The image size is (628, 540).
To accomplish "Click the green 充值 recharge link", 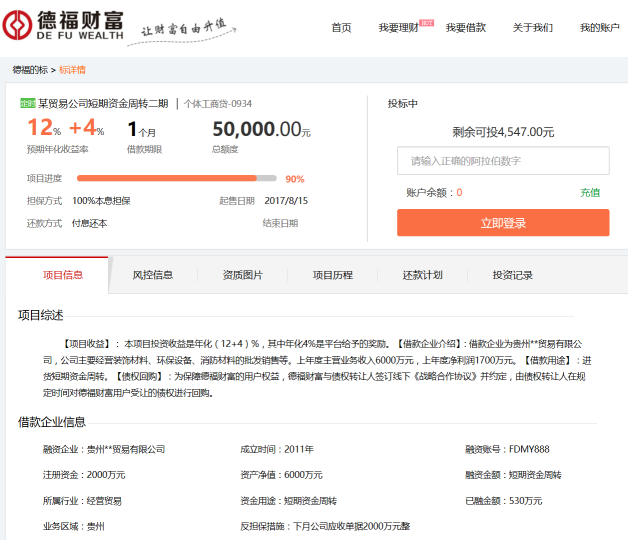I will point(590,192).
